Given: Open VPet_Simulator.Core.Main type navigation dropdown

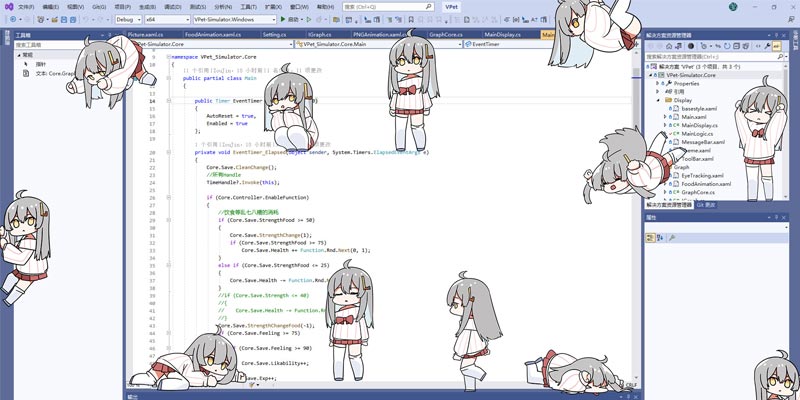Looking at the screenshot, I should click(379, 44).
